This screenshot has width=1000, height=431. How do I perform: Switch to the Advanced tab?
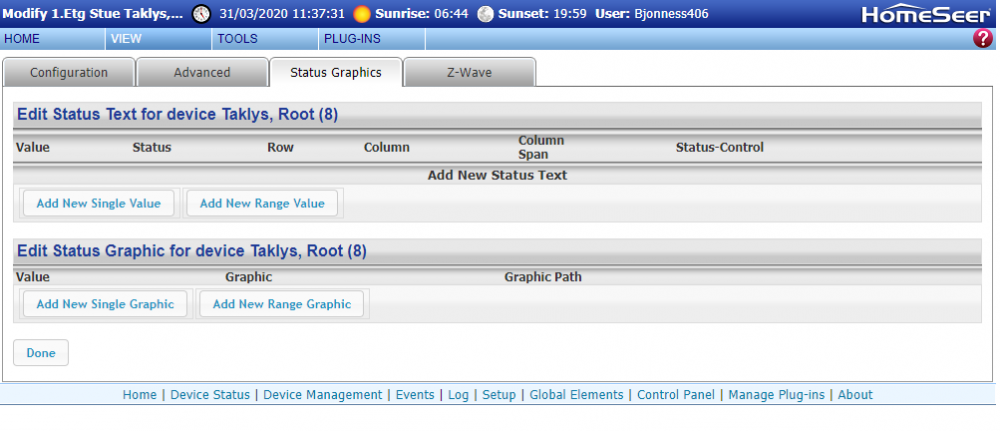[x=202, y=73]
